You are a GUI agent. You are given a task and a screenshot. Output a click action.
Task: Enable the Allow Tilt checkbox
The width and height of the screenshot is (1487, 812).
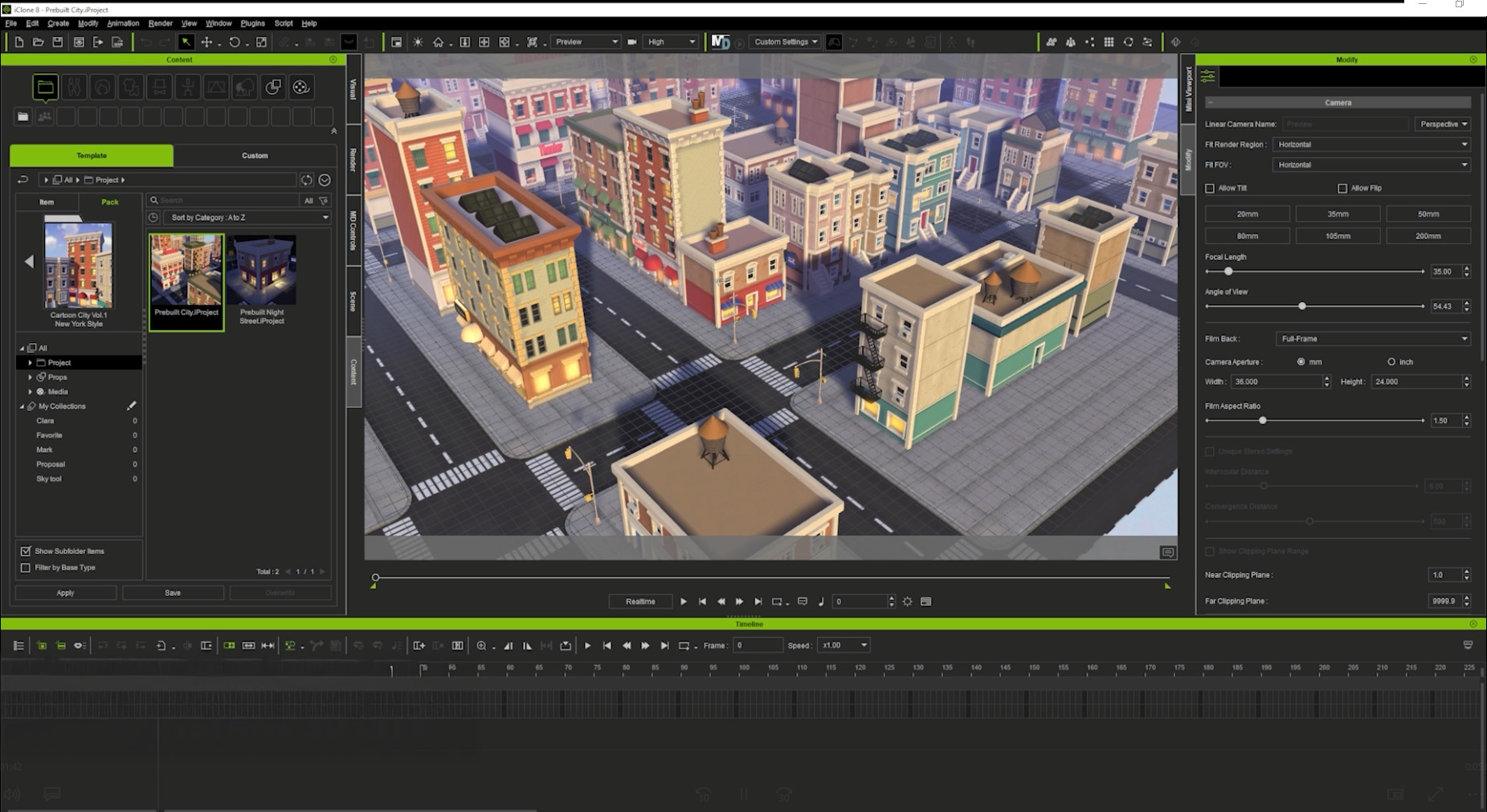tap(1210, 188)
